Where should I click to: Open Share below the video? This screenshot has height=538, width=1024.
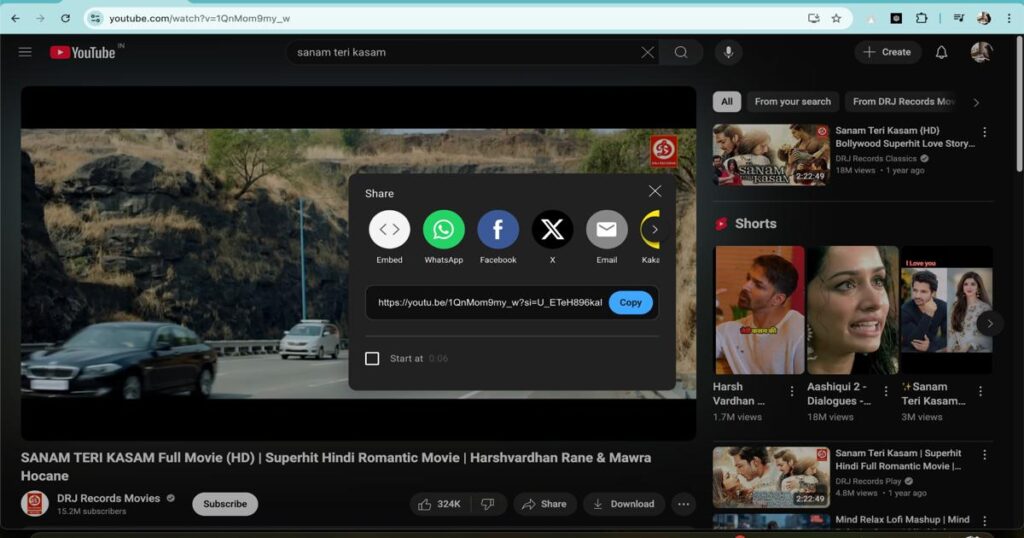[545, 504]
